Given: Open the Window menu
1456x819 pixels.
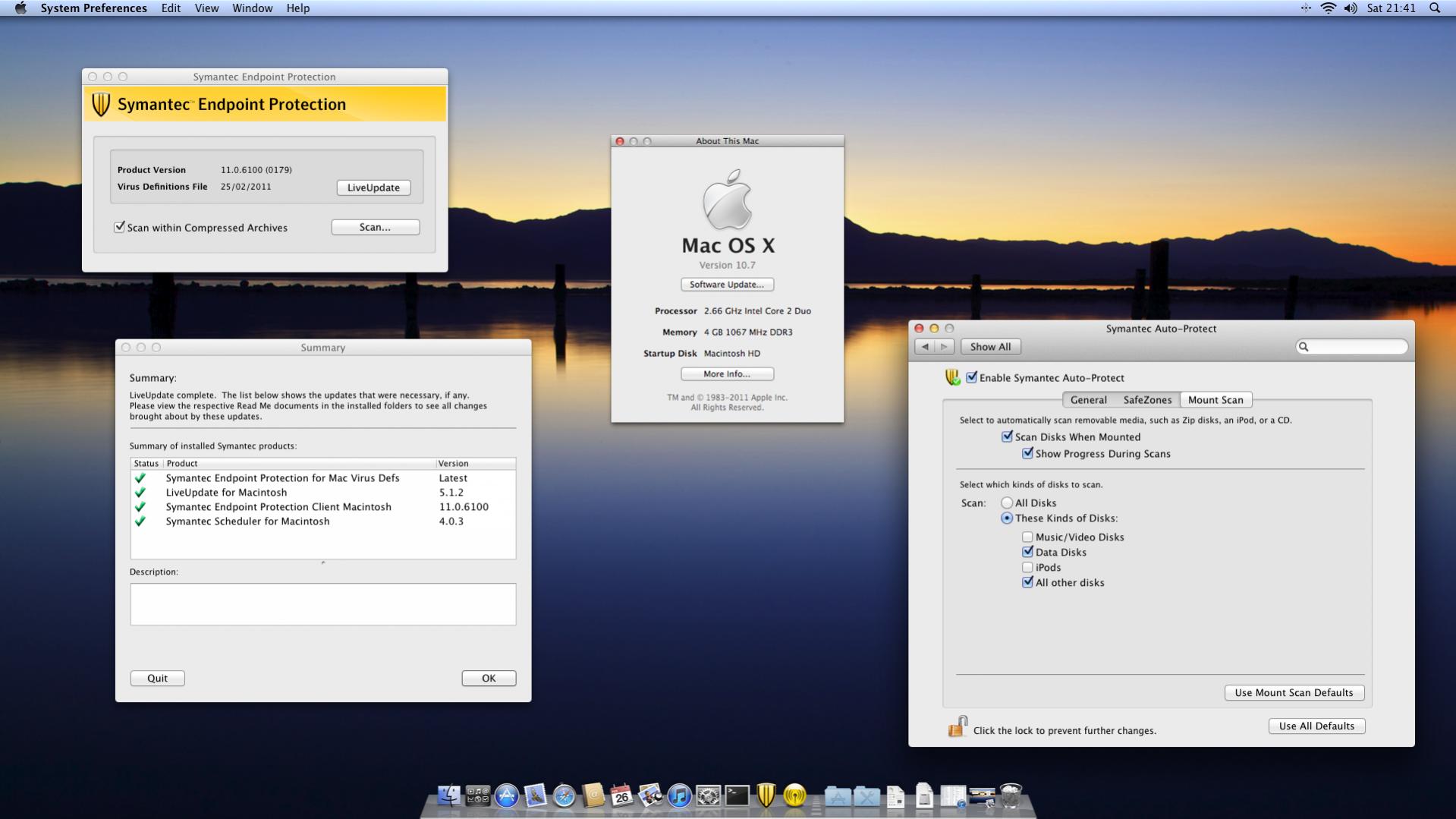Looking at the screenshot, I should click(252, 8).
